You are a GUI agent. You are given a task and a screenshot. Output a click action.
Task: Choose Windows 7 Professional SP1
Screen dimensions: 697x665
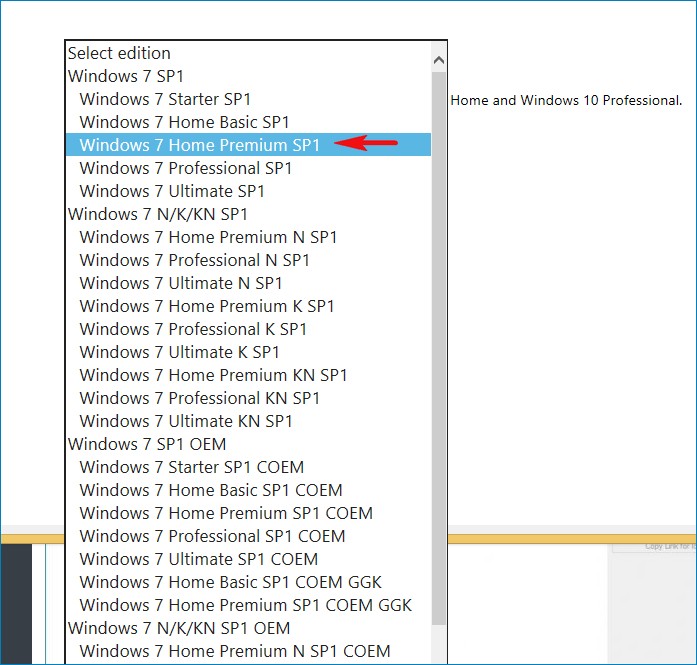pos(248,168)
